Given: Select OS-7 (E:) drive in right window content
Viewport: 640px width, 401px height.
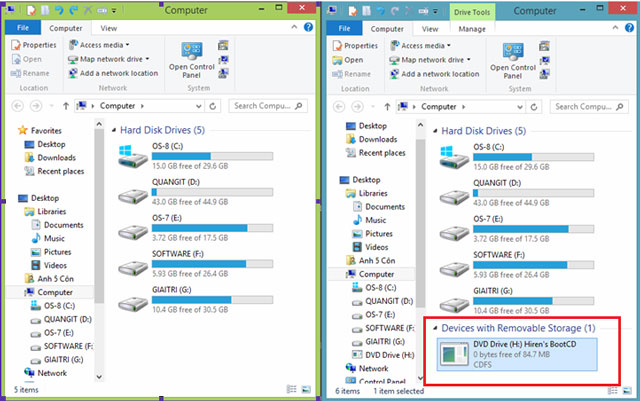Looking at the screenshot, I should click(x=517, y=229).
